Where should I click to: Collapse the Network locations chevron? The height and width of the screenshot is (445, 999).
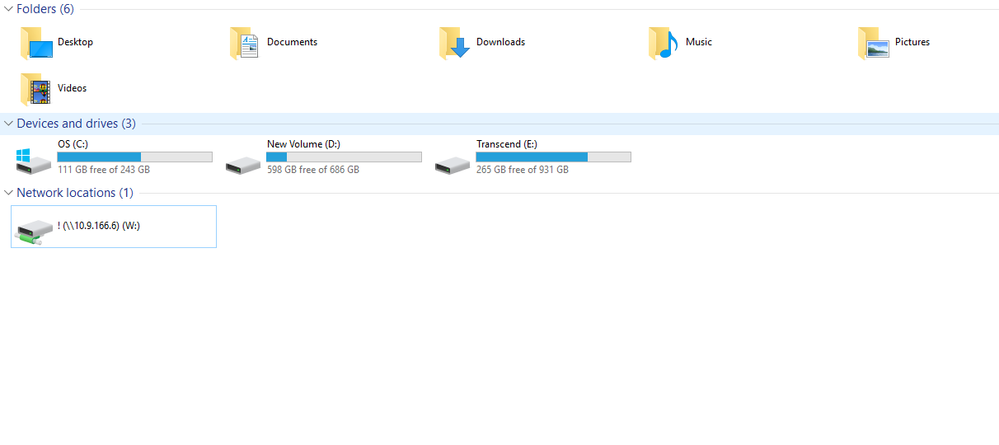pos(9,193)
